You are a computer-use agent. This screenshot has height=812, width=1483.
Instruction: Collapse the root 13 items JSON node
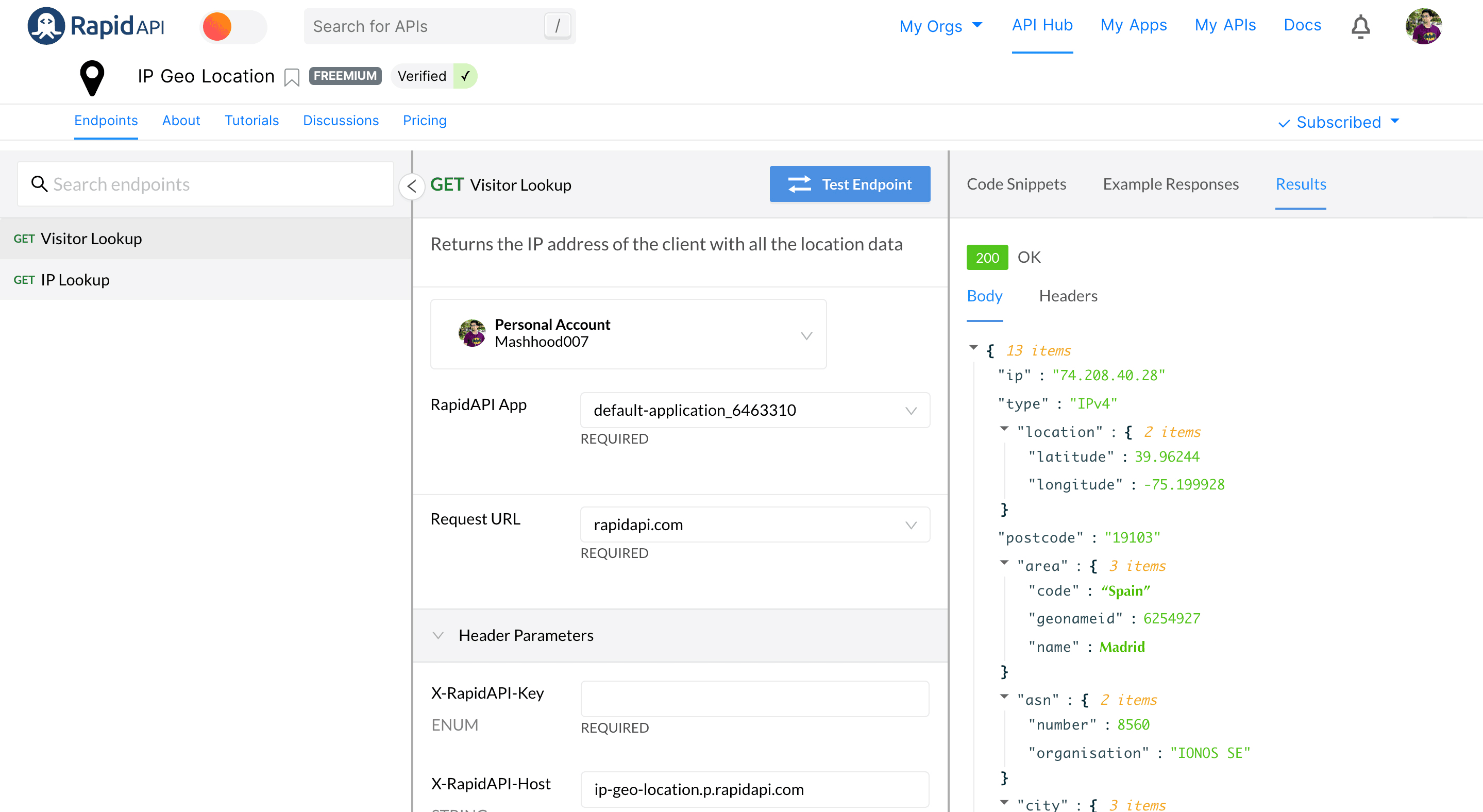pos(973,348)
